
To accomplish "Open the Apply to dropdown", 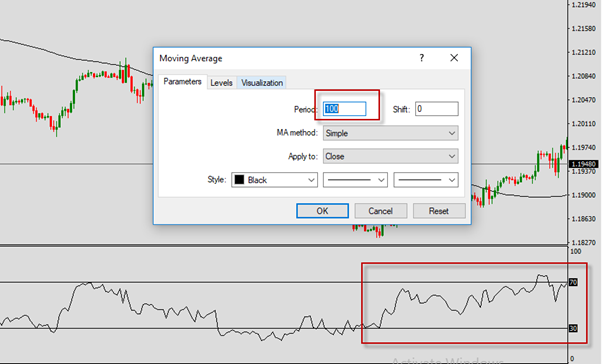I will pos(390,156).
